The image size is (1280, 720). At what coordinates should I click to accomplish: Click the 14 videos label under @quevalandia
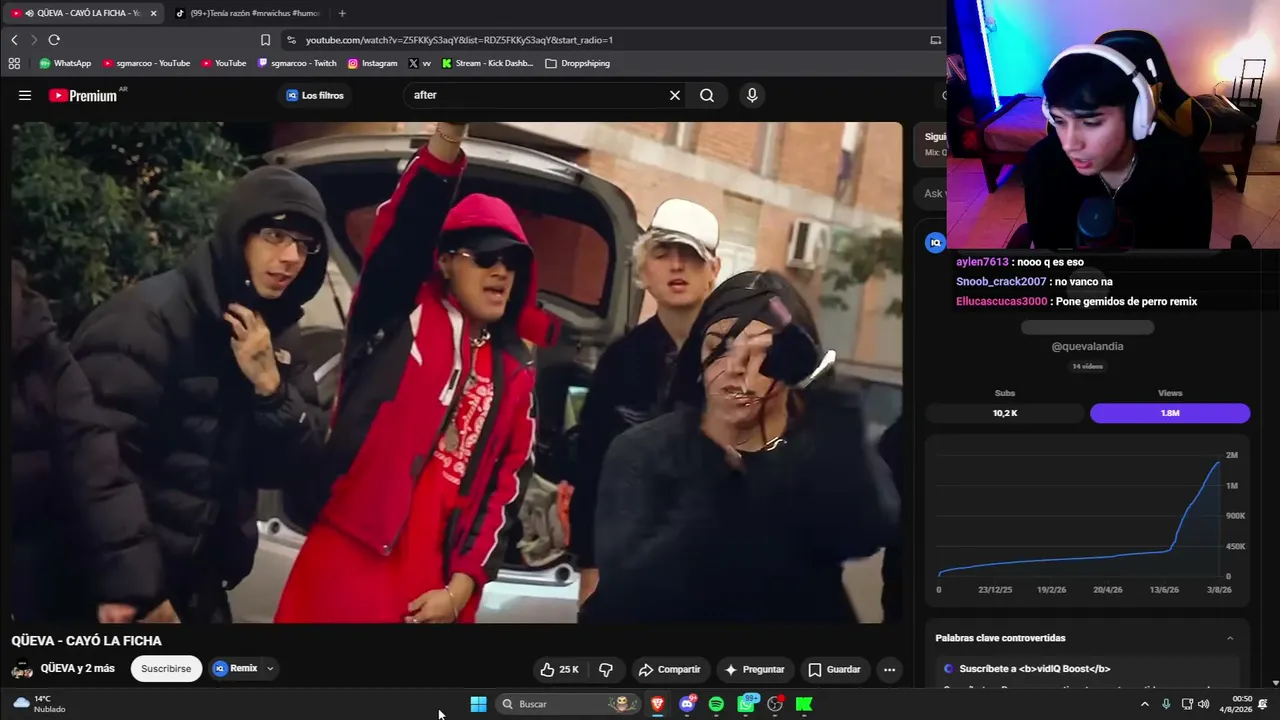[x=1087, y=367]
